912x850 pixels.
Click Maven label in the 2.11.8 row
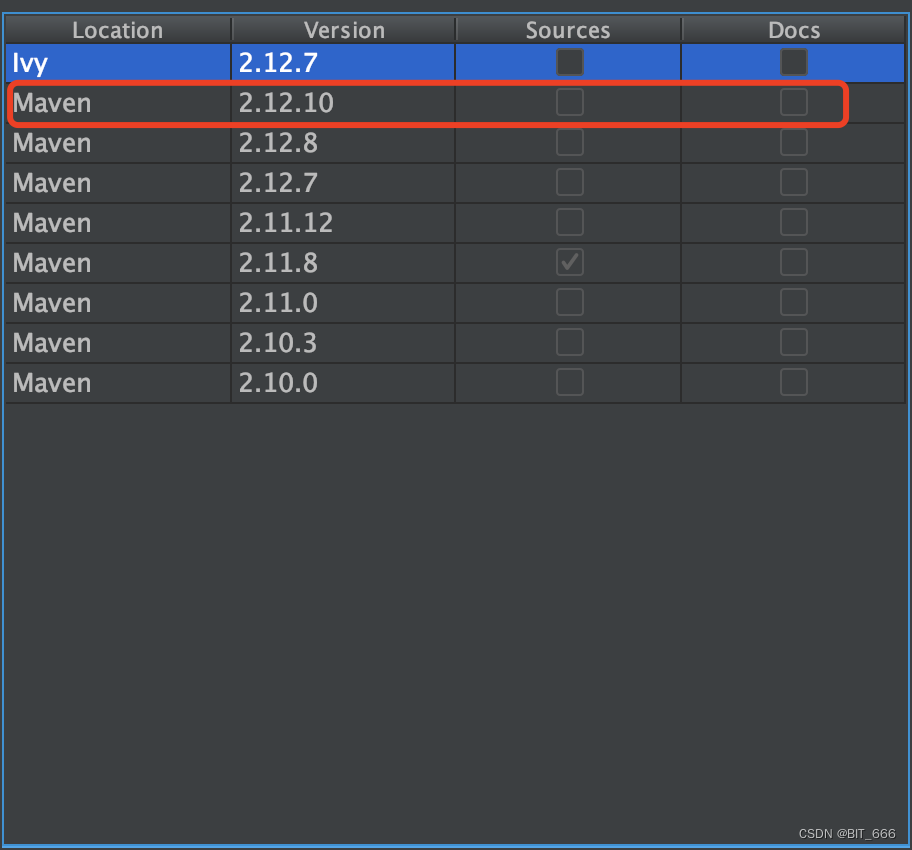52,263
